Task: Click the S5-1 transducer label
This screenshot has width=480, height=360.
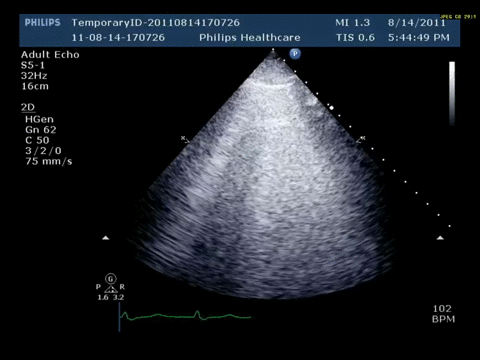Action: [x=33, y=65]
